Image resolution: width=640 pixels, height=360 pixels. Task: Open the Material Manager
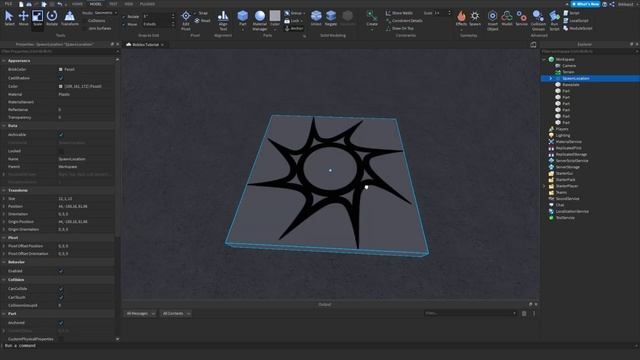260,20
